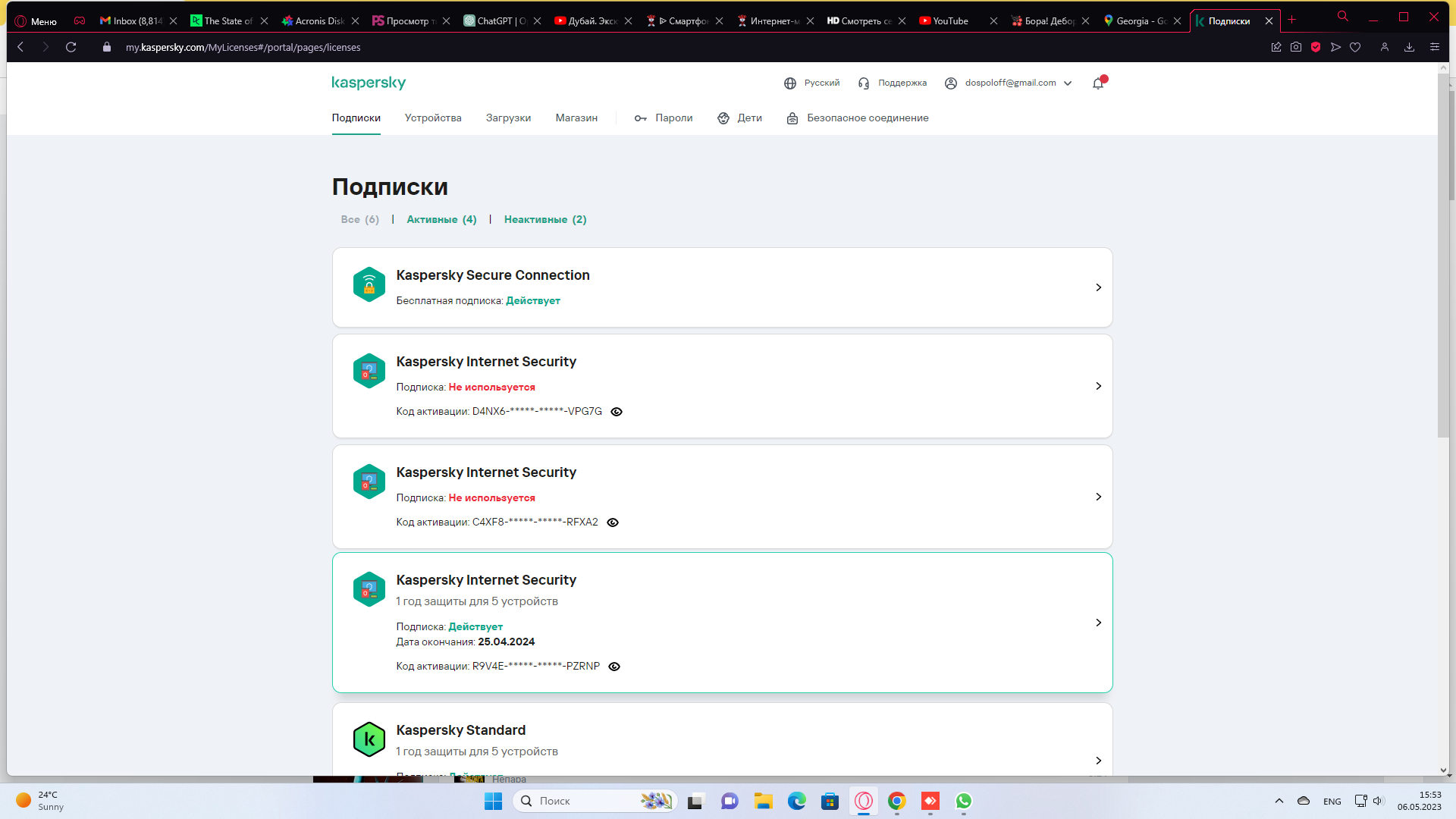Select Подписки navigation tab
Viewport: 1456px width, 819px height.
356,118
